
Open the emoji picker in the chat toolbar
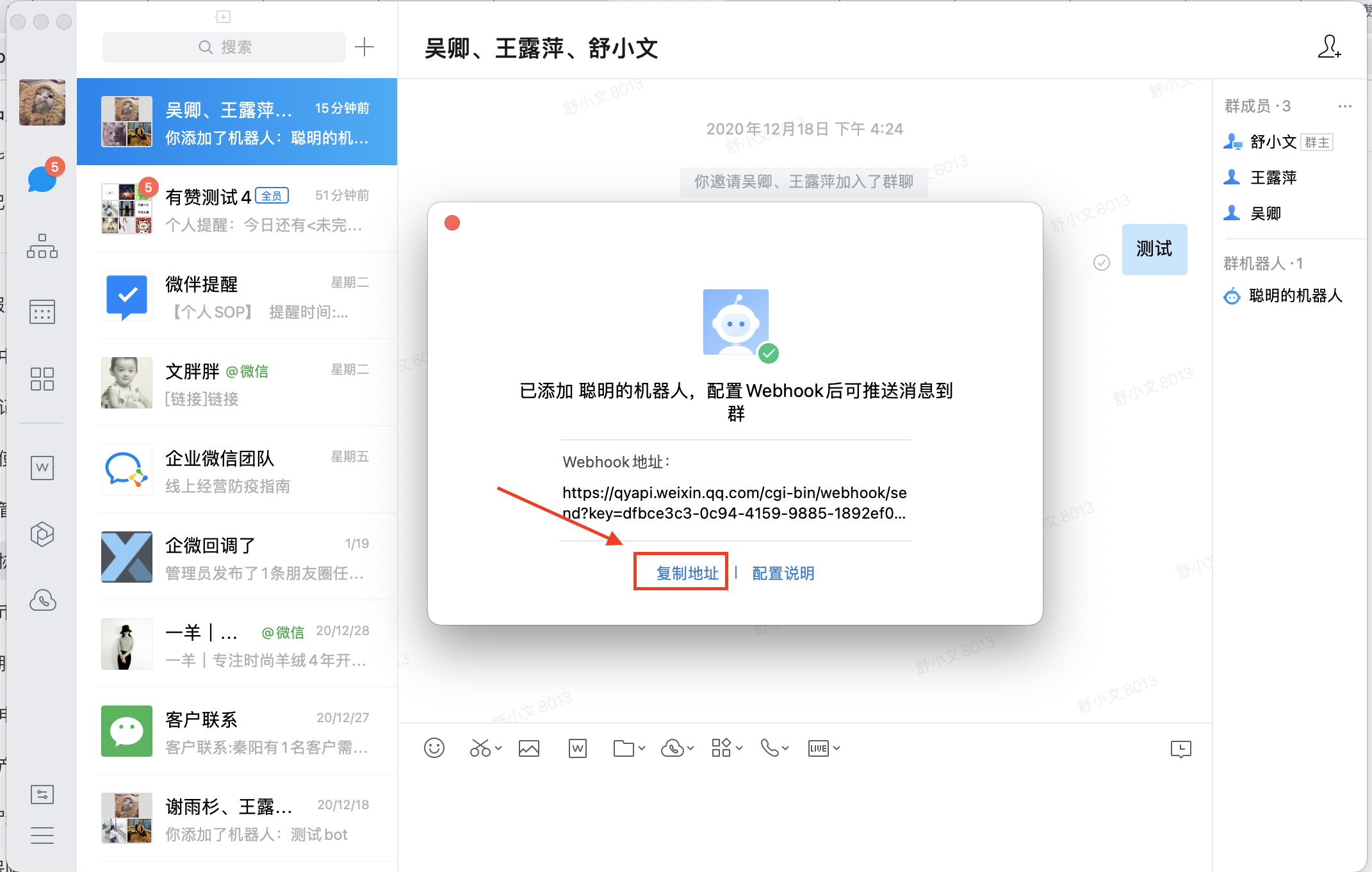coord(434,748)
